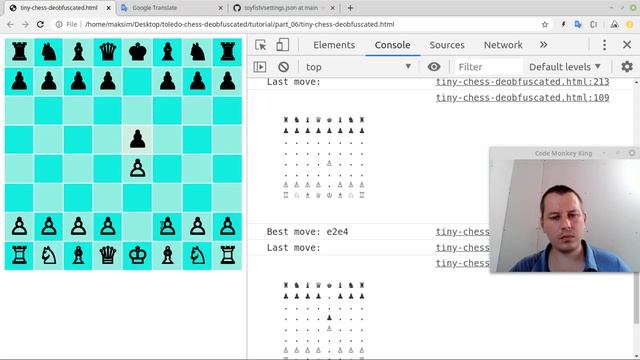Image resolution: width=640 pixels, height=360 pixels.
Task: Toggle the live expression eye icon
Action: (434, 67)
